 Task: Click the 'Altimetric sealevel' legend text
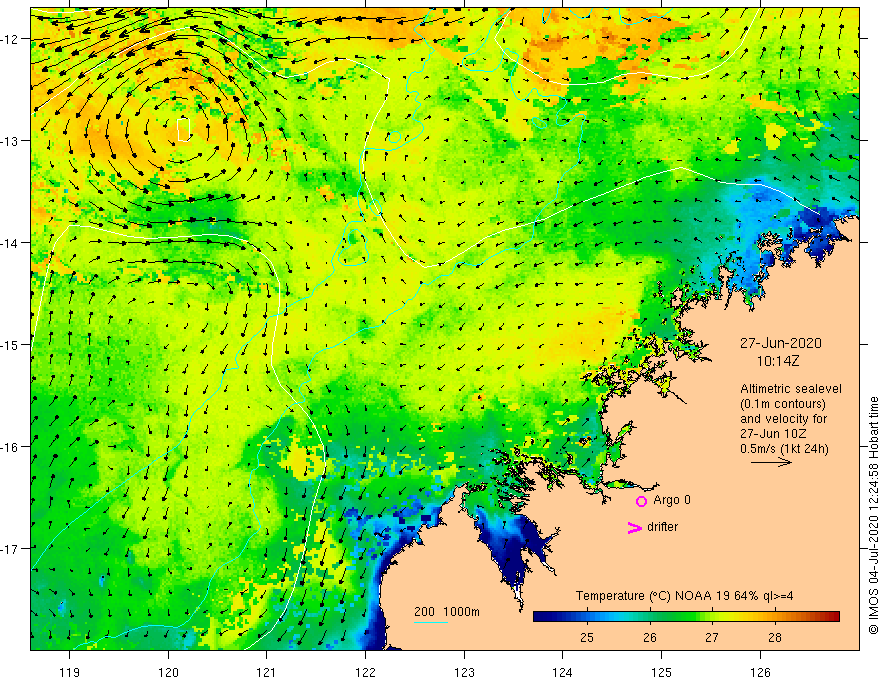click(x=791, y=389)
